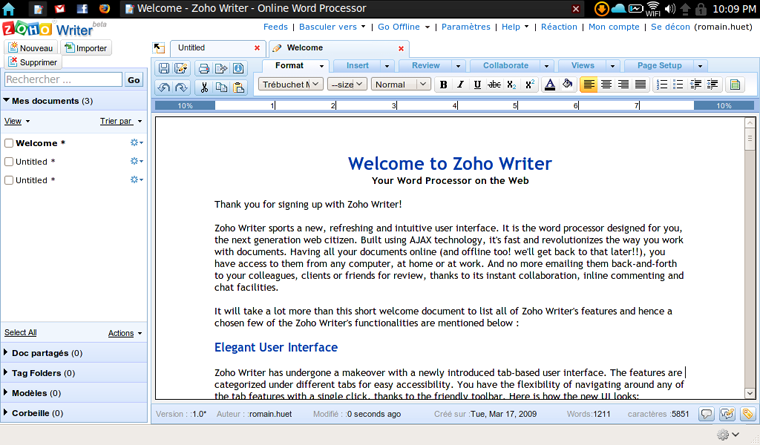Insert a numbered list

coord(662,84)
